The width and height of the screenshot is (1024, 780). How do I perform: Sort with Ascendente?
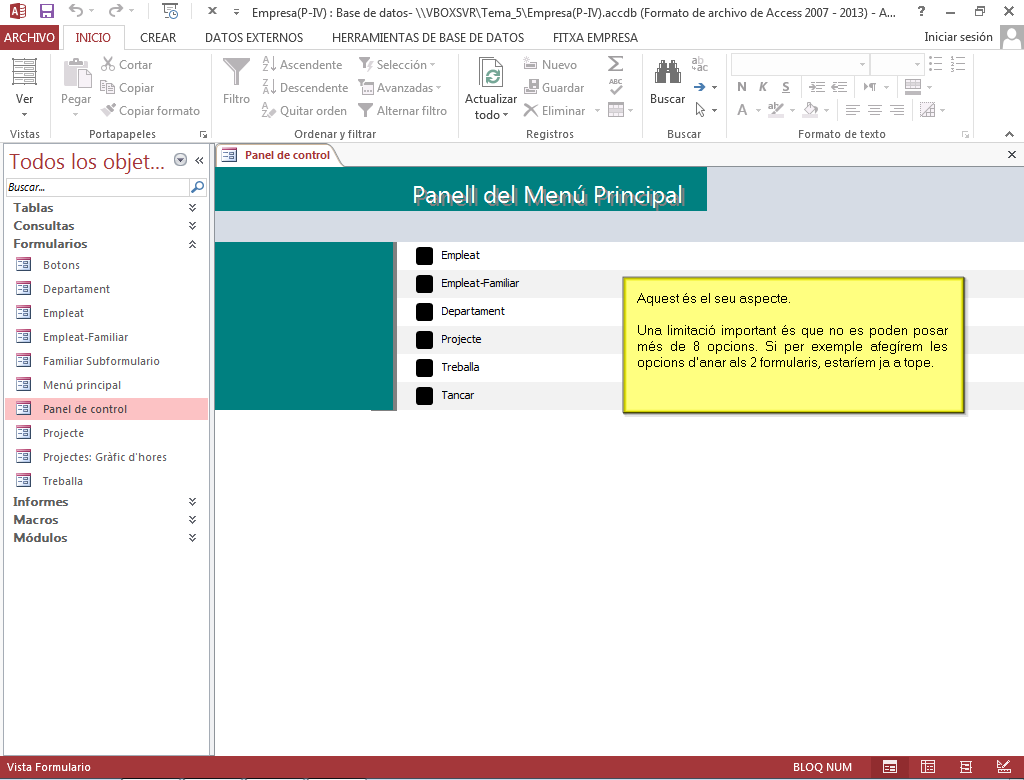click(x=302, y=64)
